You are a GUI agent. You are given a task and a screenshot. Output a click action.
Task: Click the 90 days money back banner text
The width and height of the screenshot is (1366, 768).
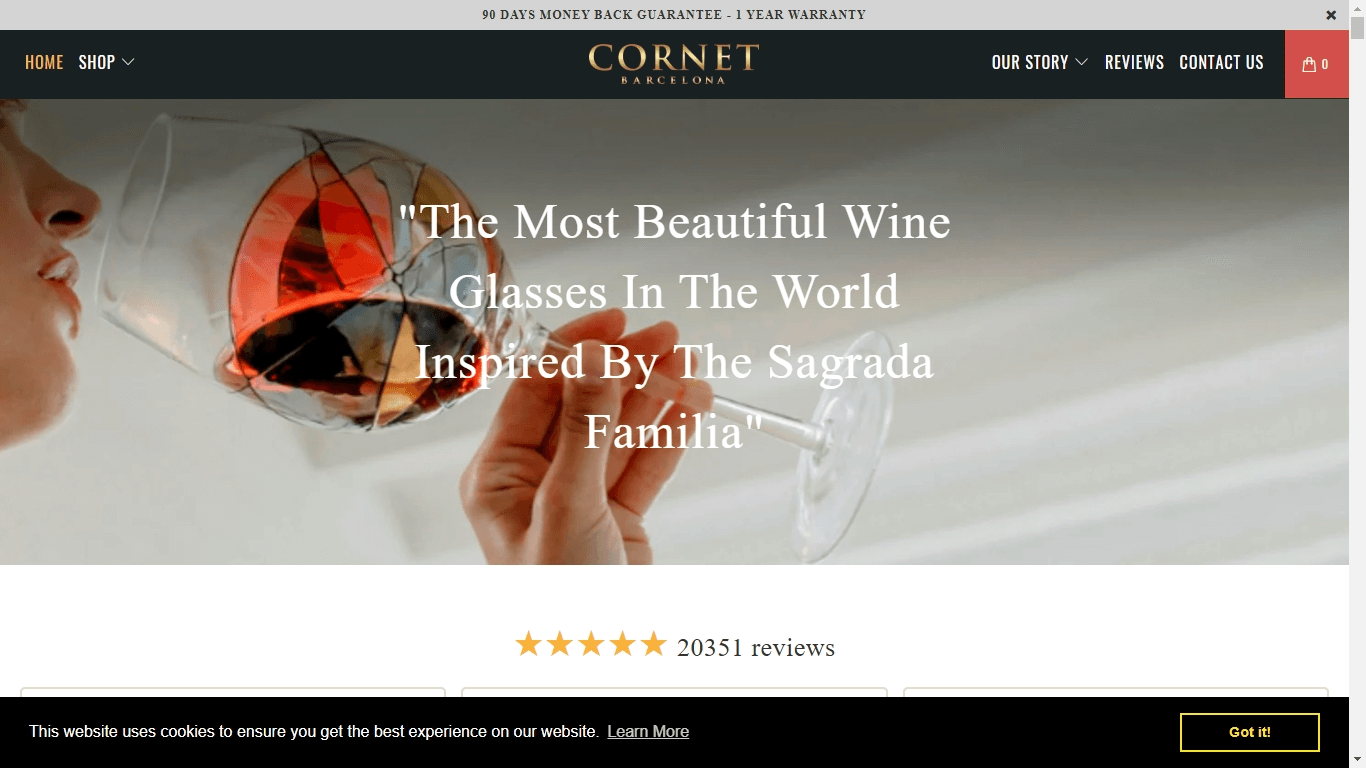point(674,15)
